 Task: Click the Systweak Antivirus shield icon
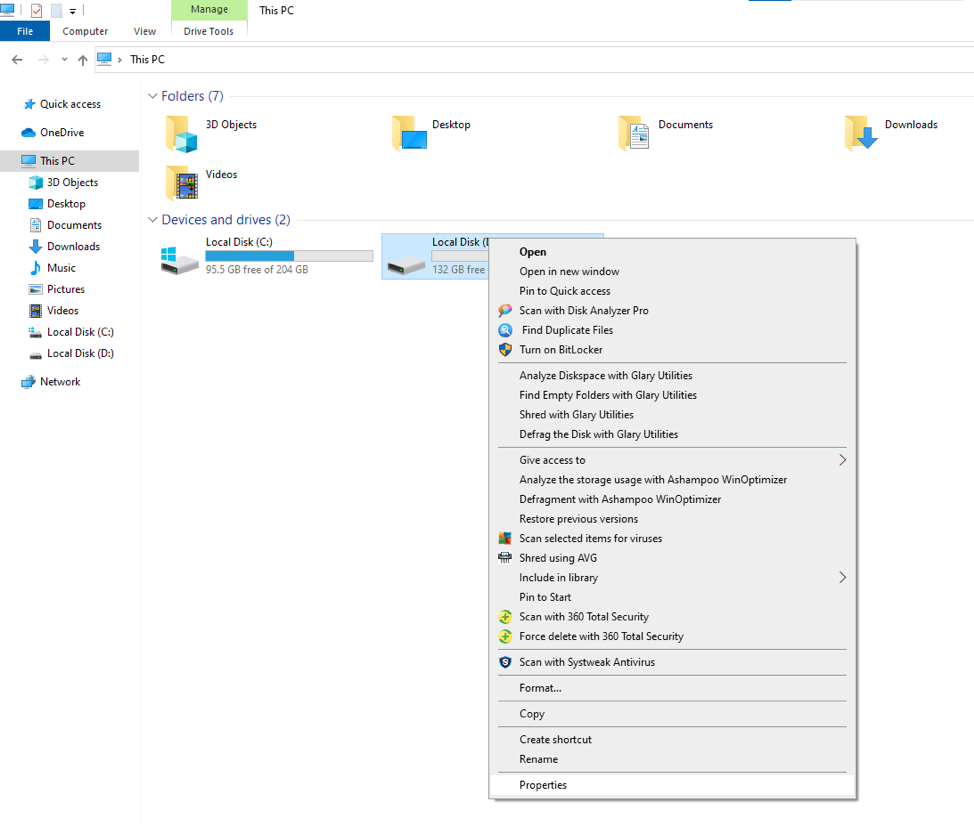coord(505,662)
